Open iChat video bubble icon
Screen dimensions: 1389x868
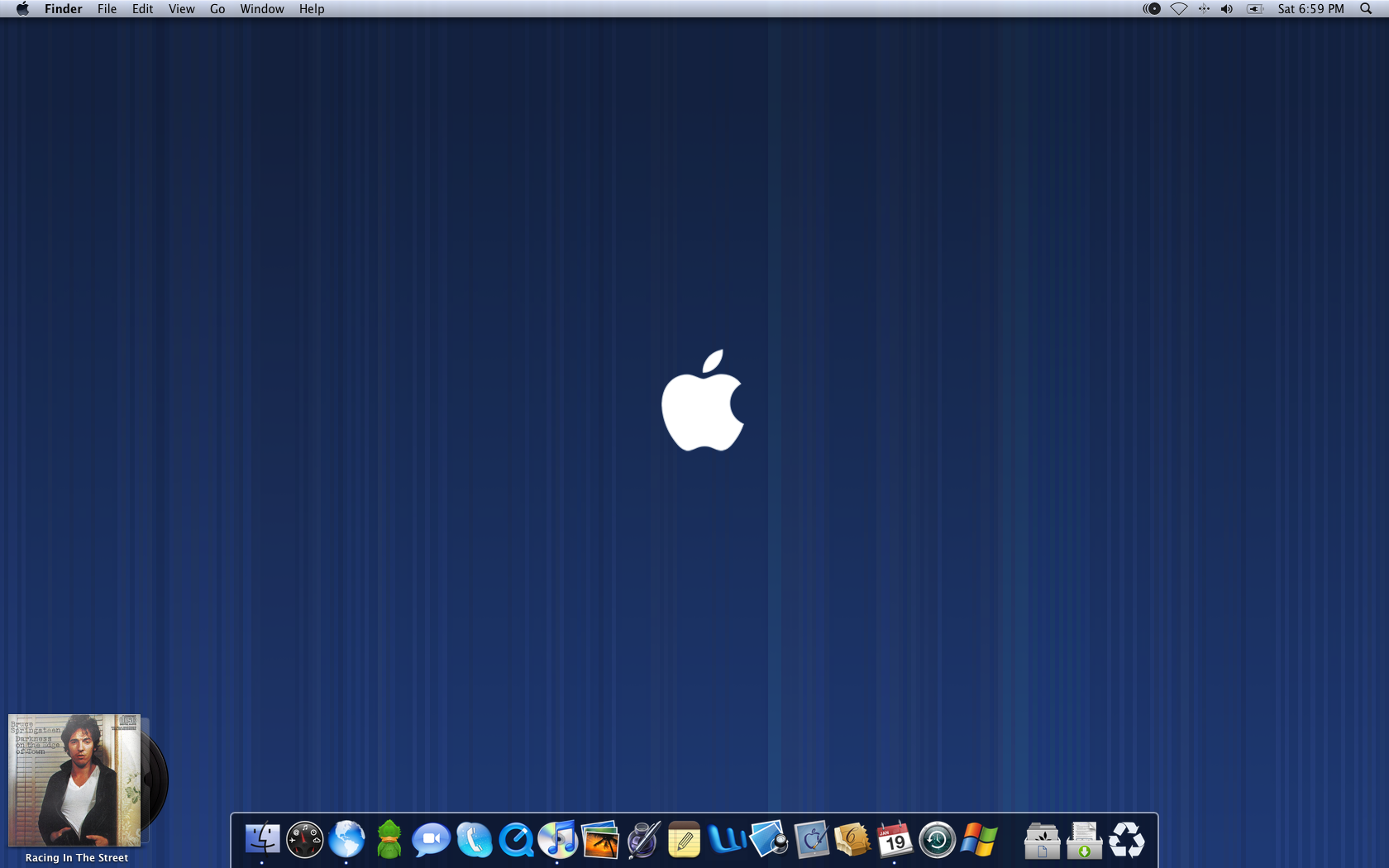click(431, 841)
